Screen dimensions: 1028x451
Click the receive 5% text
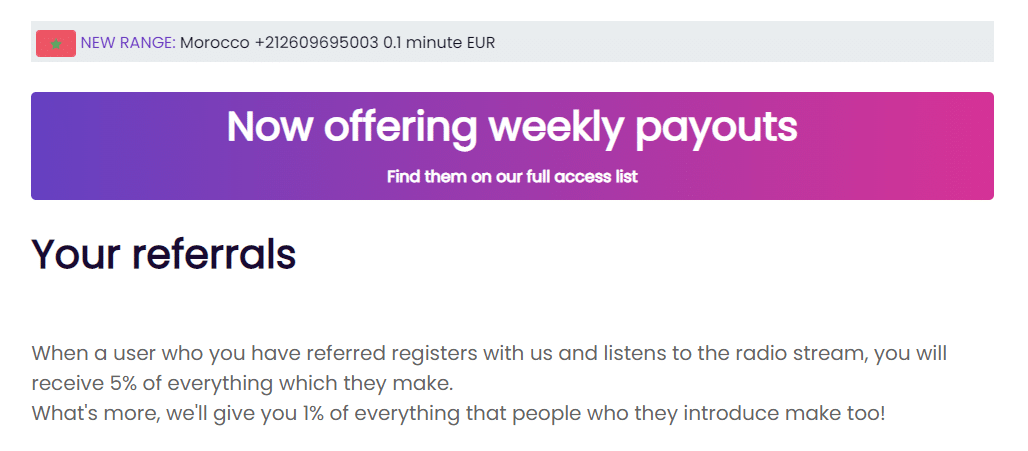pos(89,383)
